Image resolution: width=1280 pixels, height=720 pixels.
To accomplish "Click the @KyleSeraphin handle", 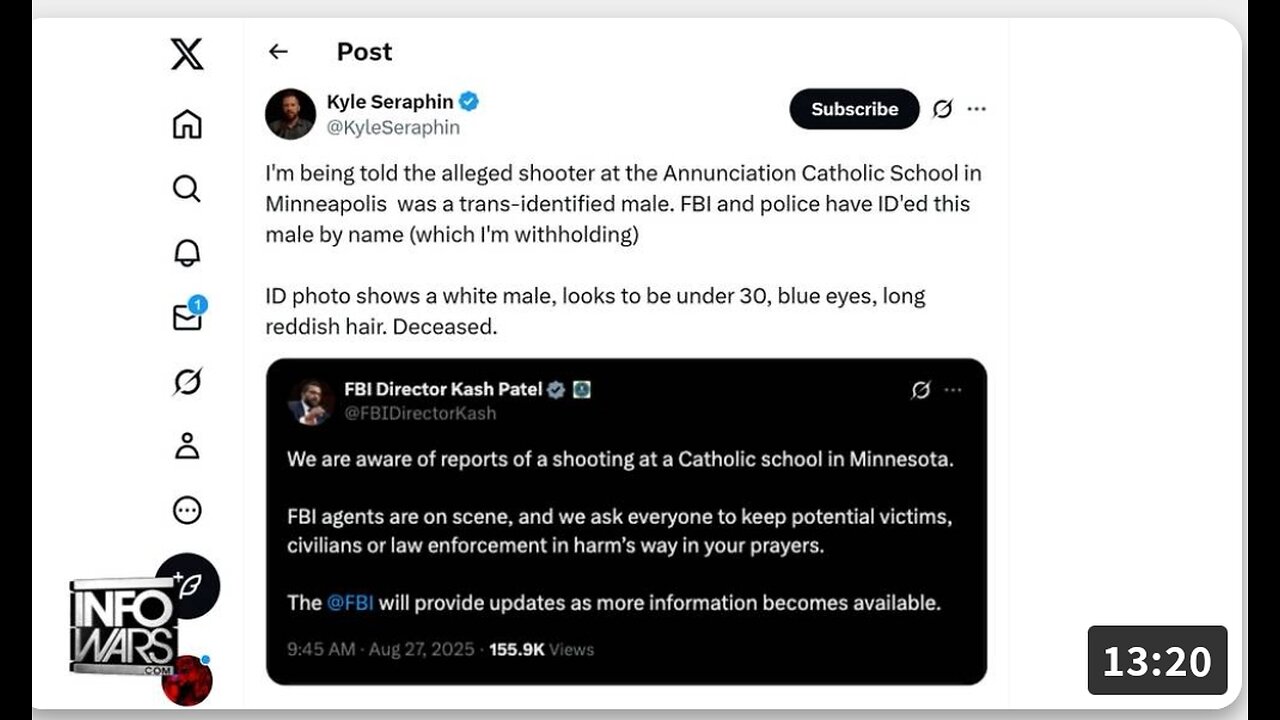I will tap(393, 128).
